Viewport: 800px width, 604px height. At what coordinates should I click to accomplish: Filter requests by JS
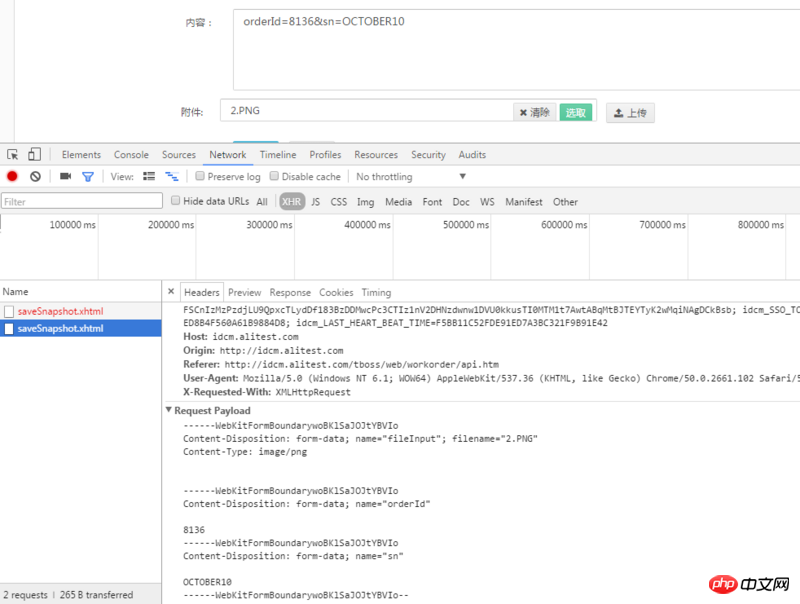click(315, 202)
